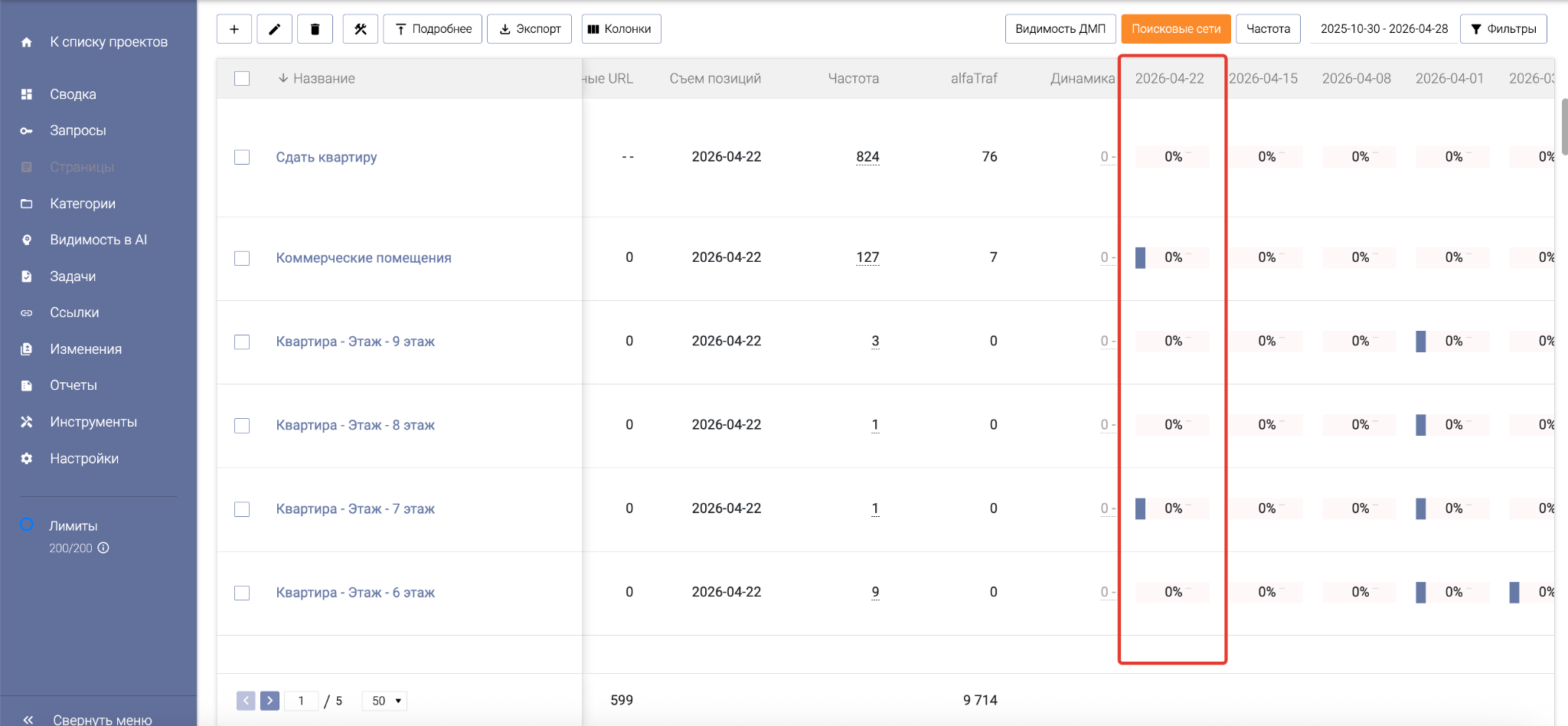Open Видимость в AI sidebar item

tap(98, 240)
